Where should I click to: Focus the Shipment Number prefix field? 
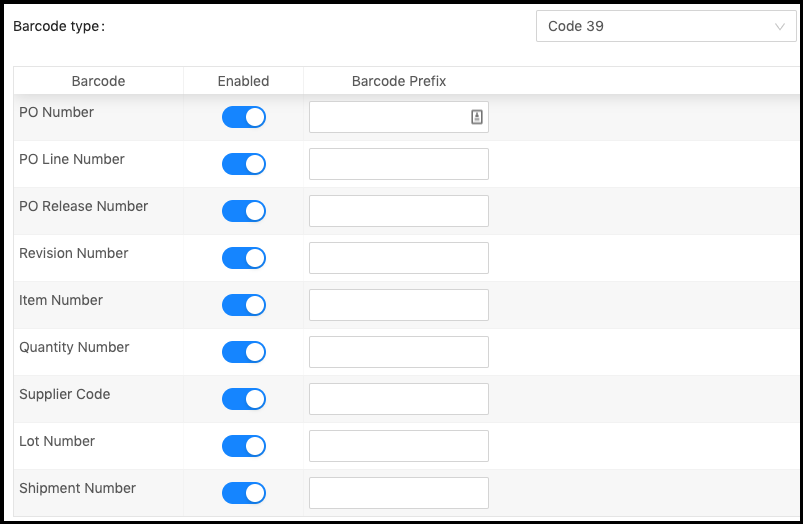(399, 493)
